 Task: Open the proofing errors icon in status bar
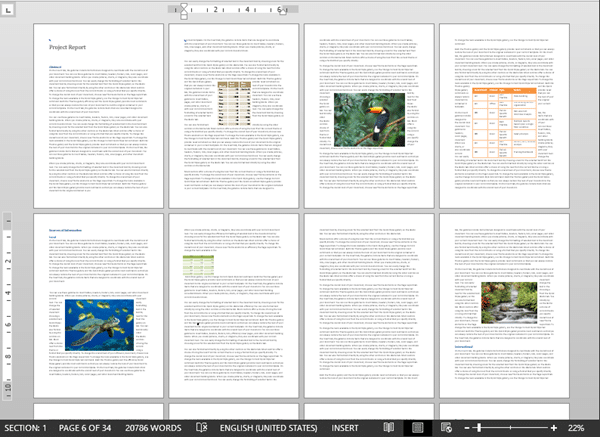[202, 427]
